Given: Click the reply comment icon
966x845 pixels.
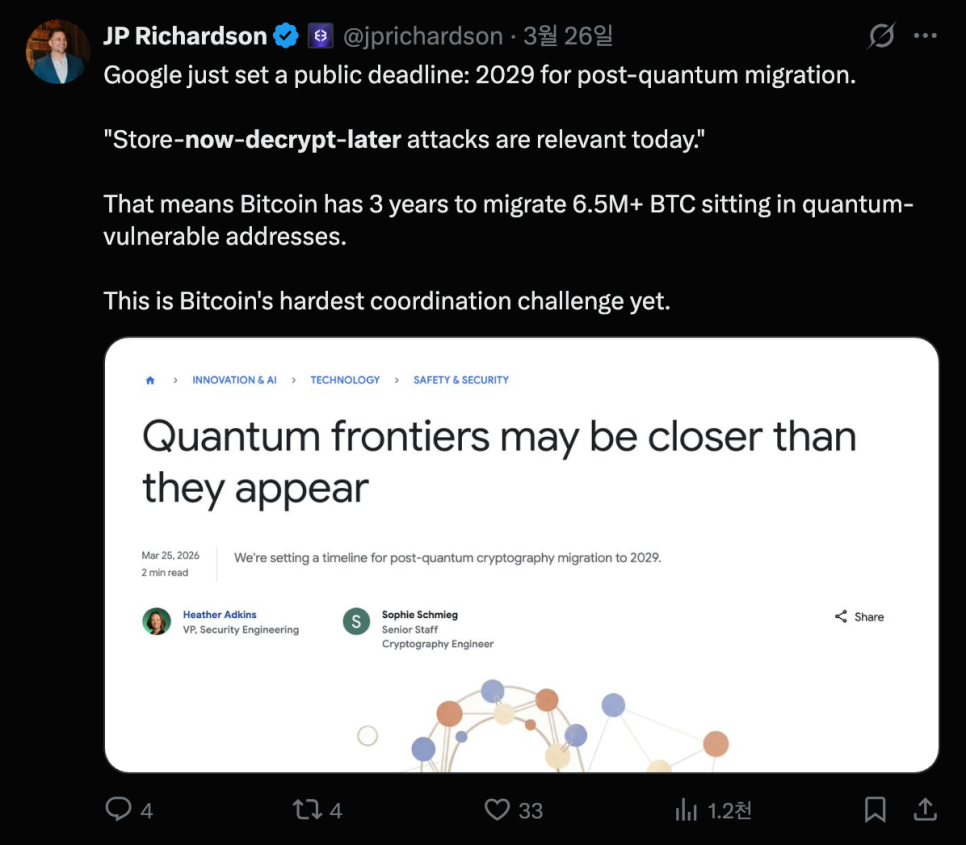Looking at the screenshot, I should [119, 809].
